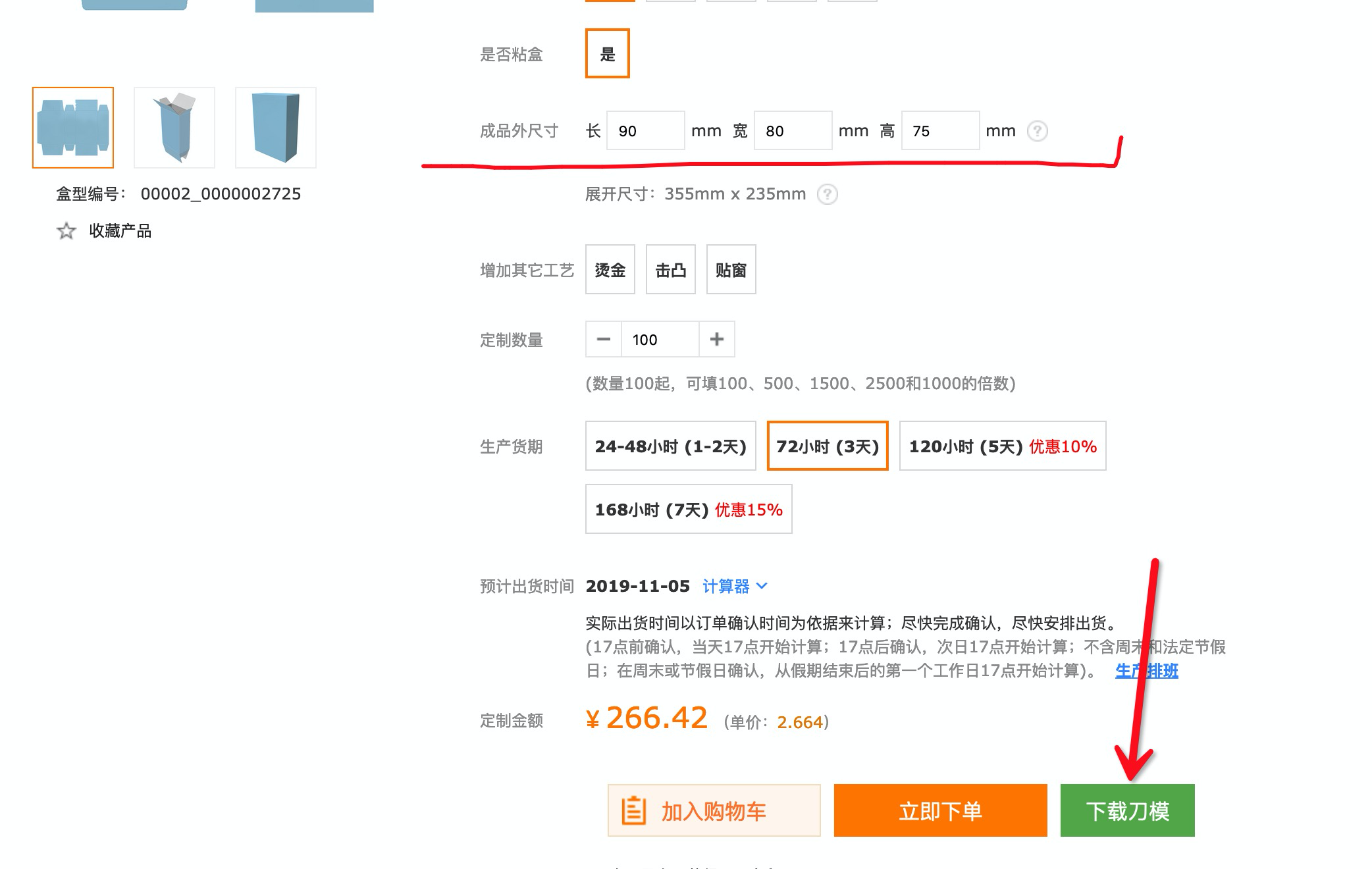Toggle the 贴窗 window patching process
Viewport: 1372px width, 869px height.
731,269
